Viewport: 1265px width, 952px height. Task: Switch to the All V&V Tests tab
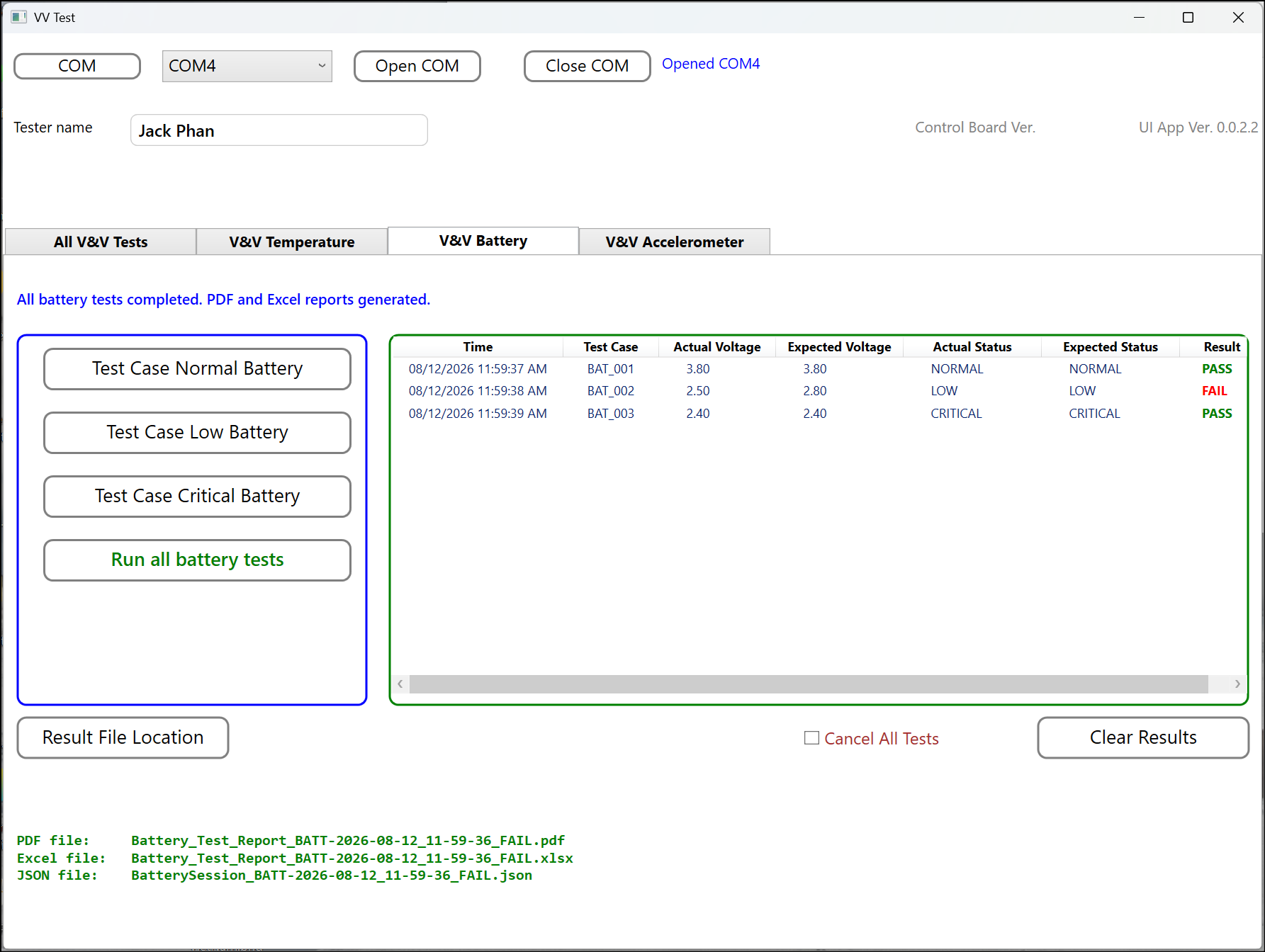click(x=101, y=242)
